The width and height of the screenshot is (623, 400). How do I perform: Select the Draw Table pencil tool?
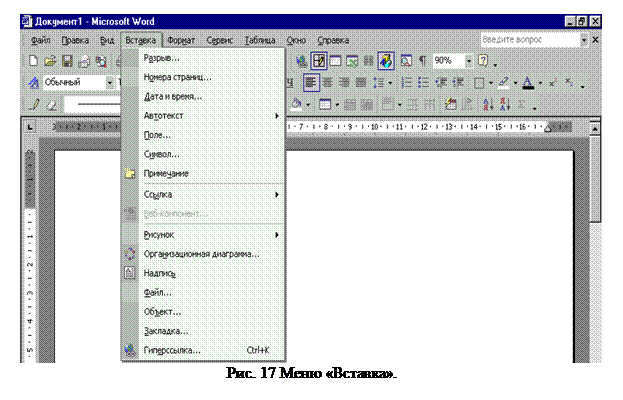(34, 105)
